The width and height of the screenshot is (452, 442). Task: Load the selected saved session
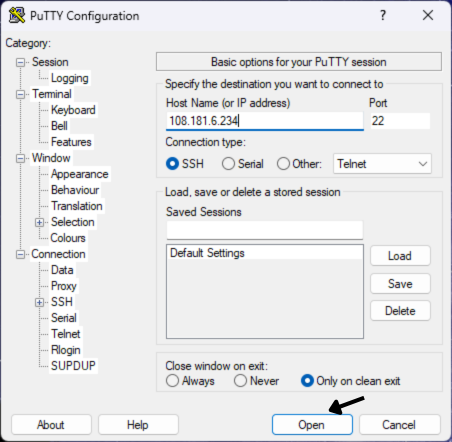click(400, 256)
